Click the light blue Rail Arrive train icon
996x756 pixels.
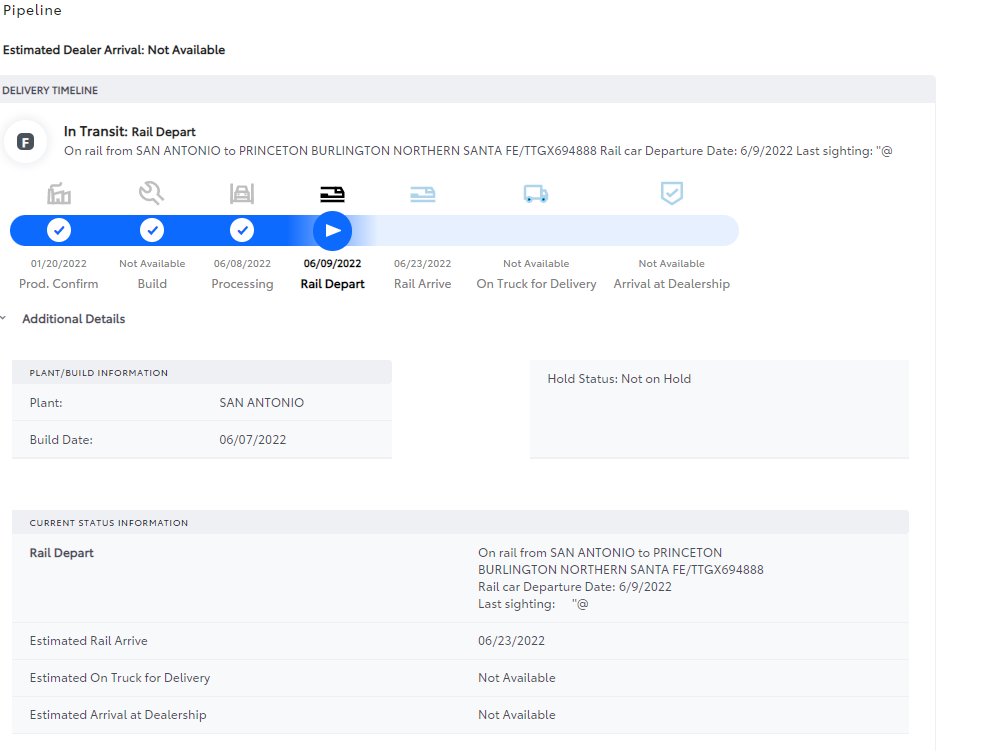click(422, 194)
